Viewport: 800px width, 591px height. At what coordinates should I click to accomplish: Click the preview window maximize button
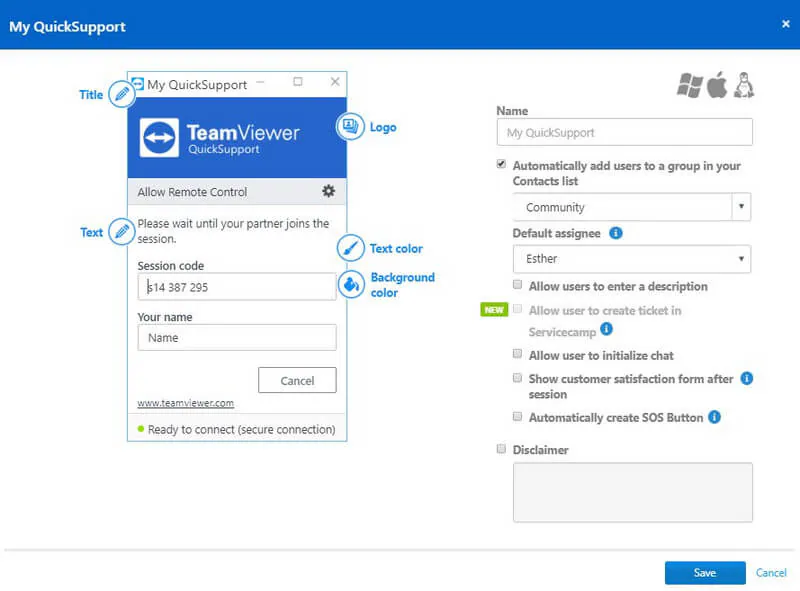[x=298, y=82]
